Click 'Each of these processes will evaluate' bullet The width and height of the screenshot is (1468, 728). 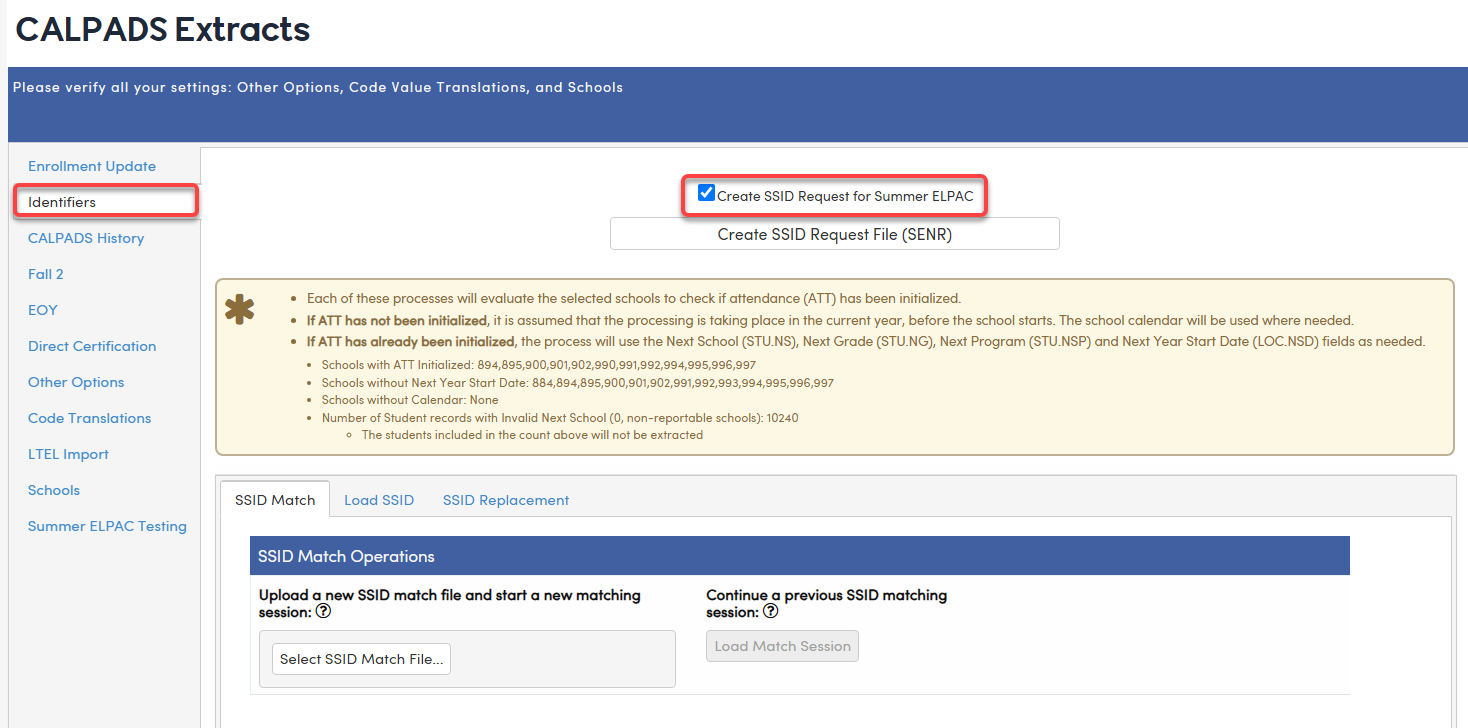coord(634,298)
